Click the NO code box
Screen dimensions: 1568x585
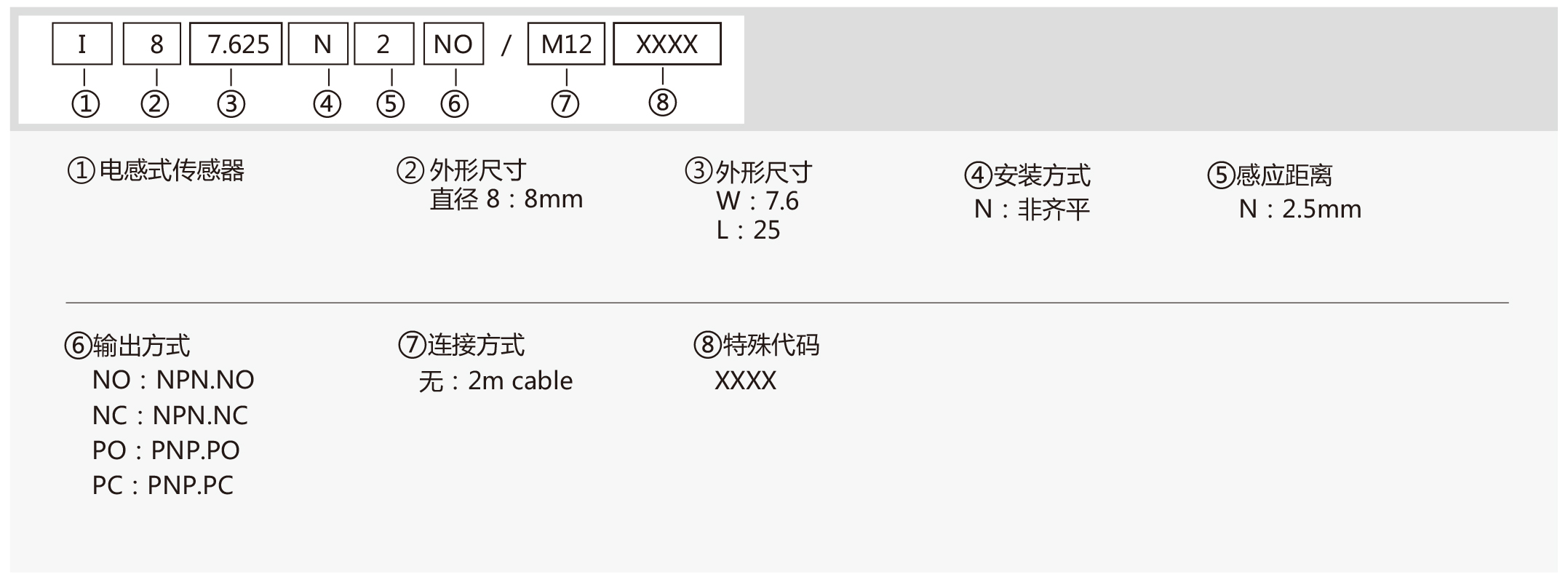click(454, 44)
